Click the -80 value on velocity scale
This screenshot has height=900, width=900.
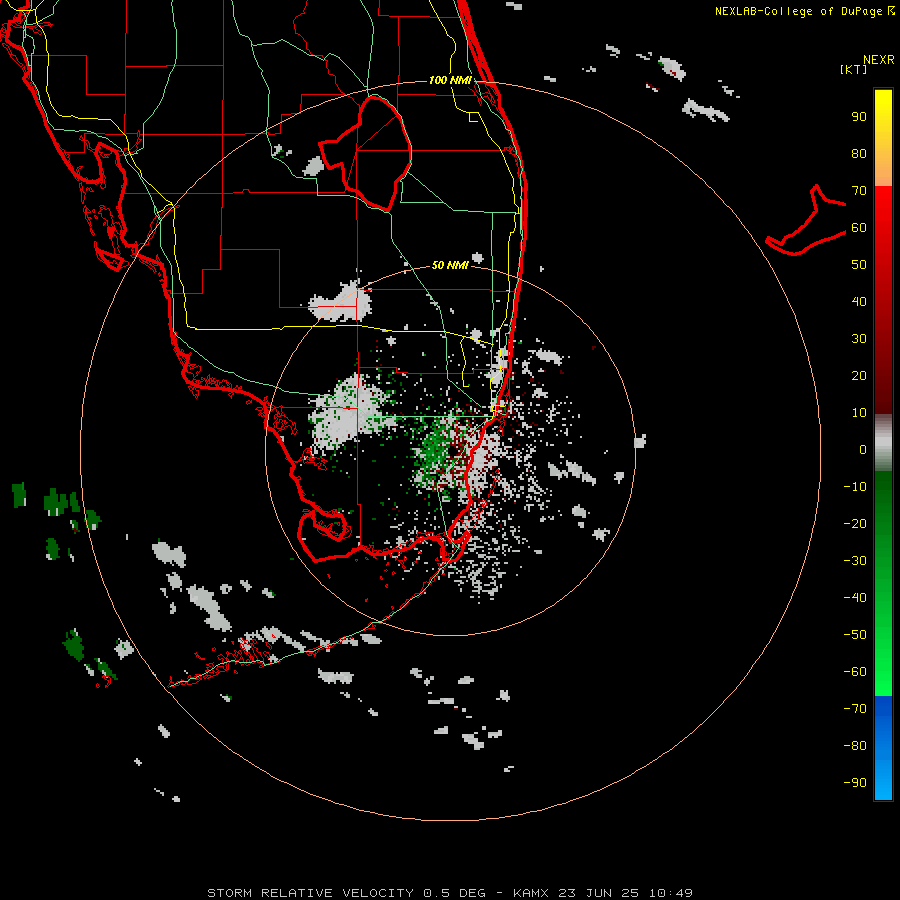pyautogui.click(x=855, y=746)
